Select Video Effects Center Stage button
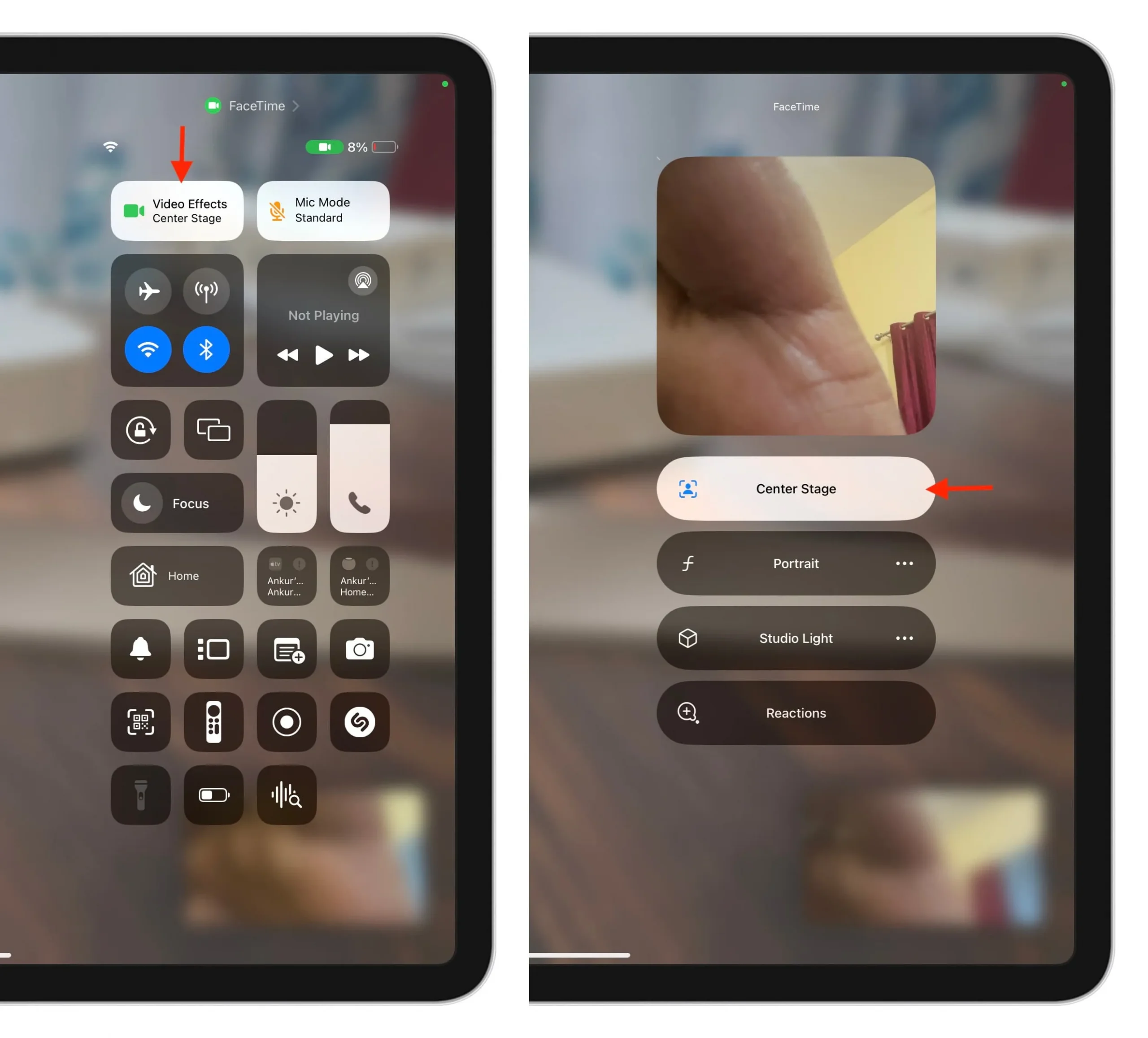 [x=177, y=210]
